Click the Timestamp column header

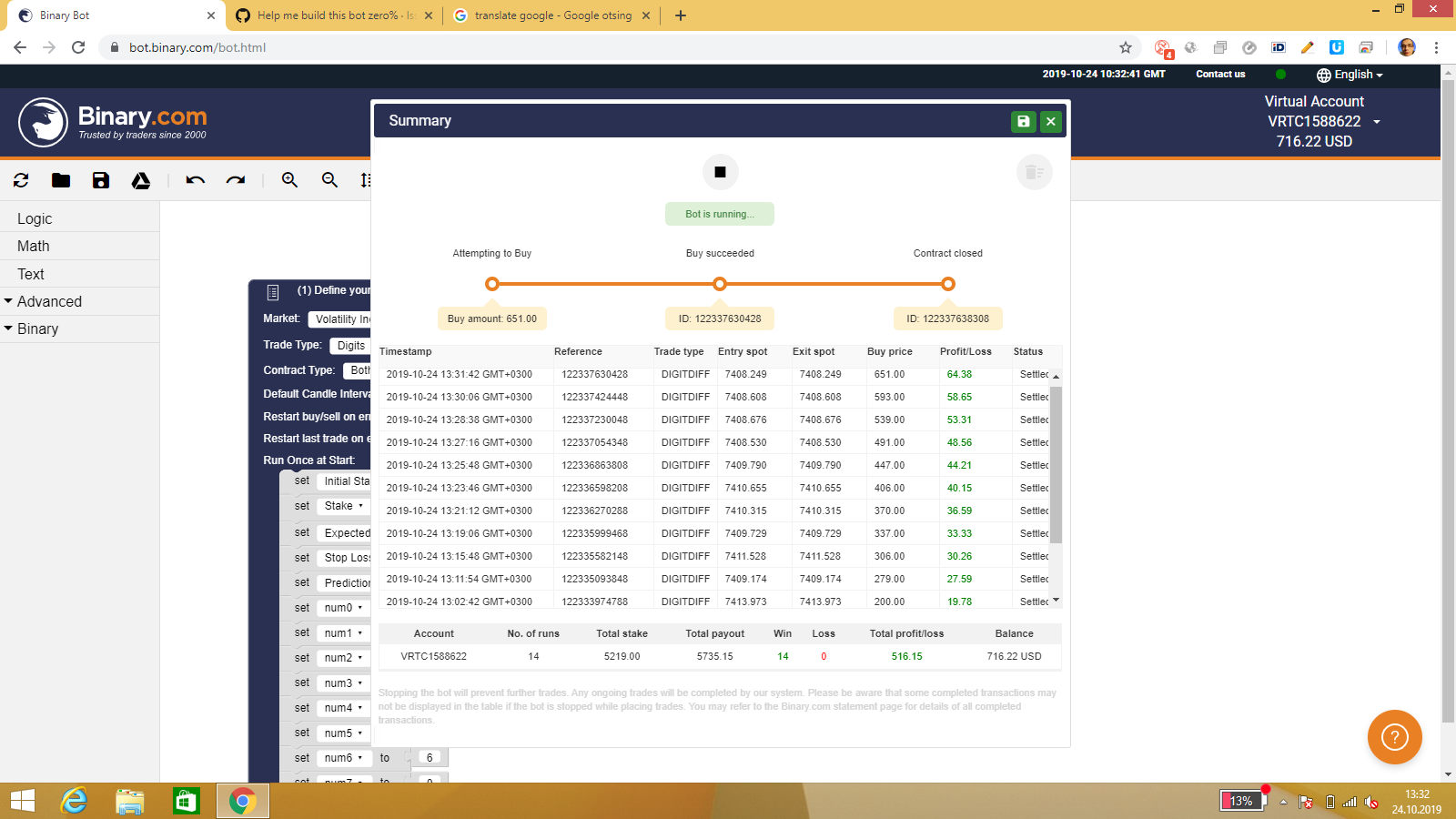click(405, 351)
